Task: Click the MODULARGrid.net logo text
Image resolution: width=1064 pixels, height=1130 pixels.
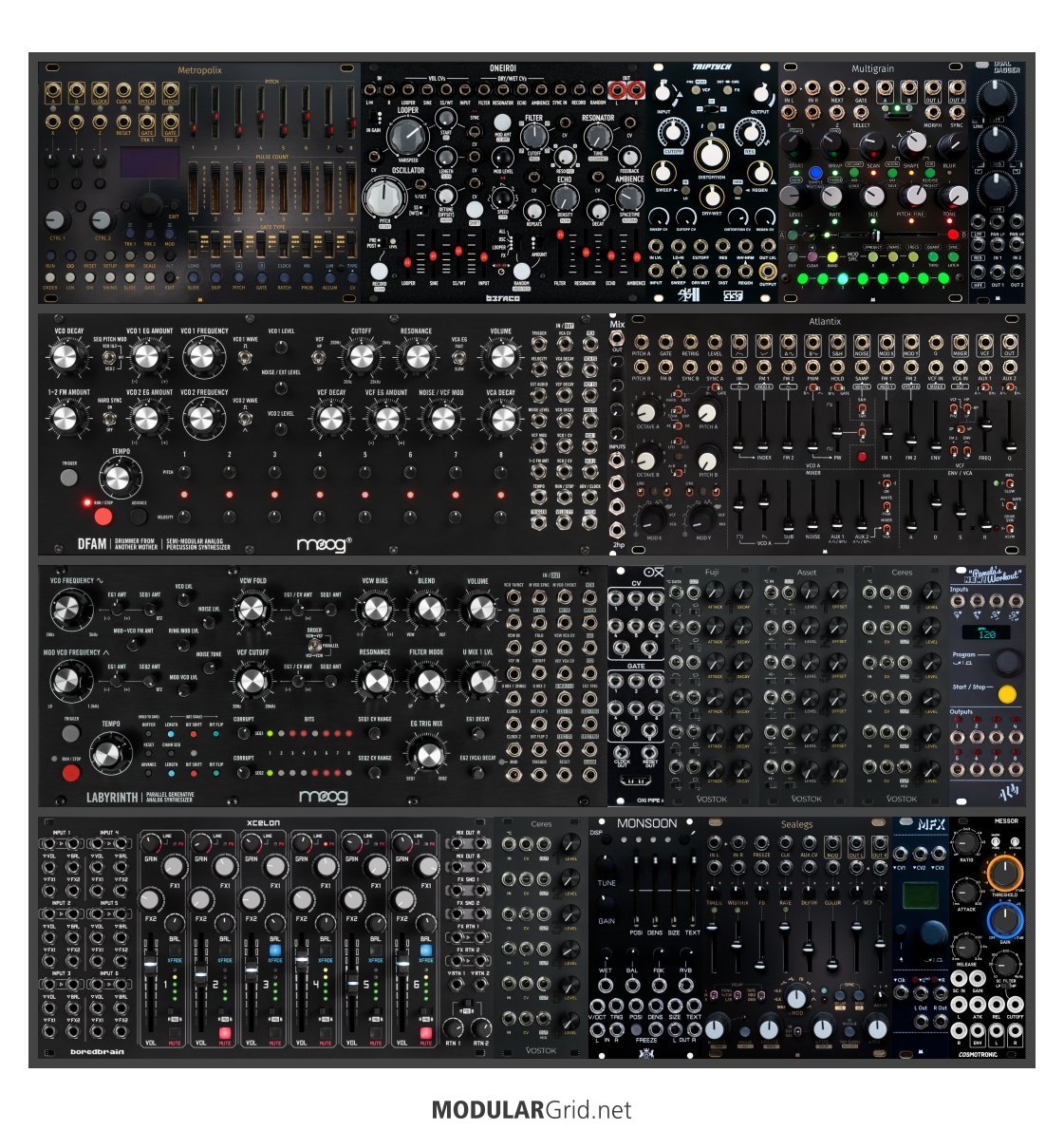Action: 532,1109
